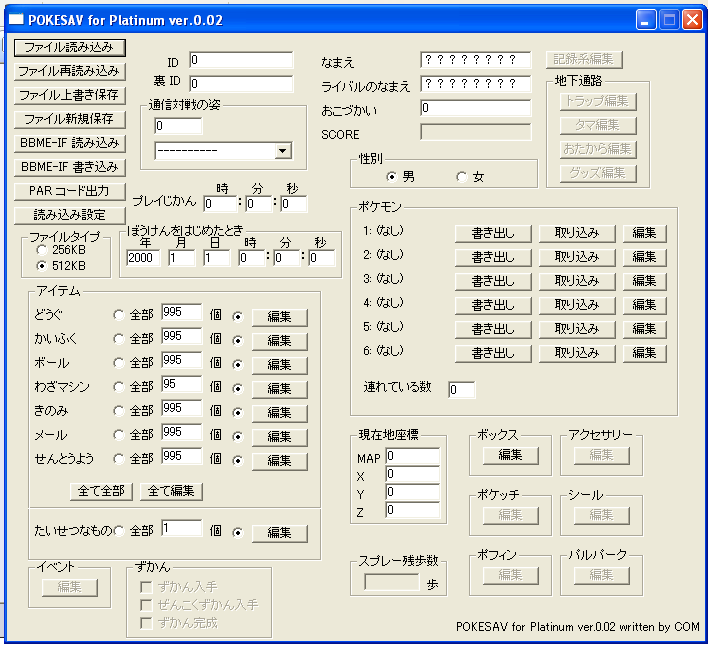Click BBME-IF 書き込み button
Screen dimensions: 708x645
[x=70, y=167]
